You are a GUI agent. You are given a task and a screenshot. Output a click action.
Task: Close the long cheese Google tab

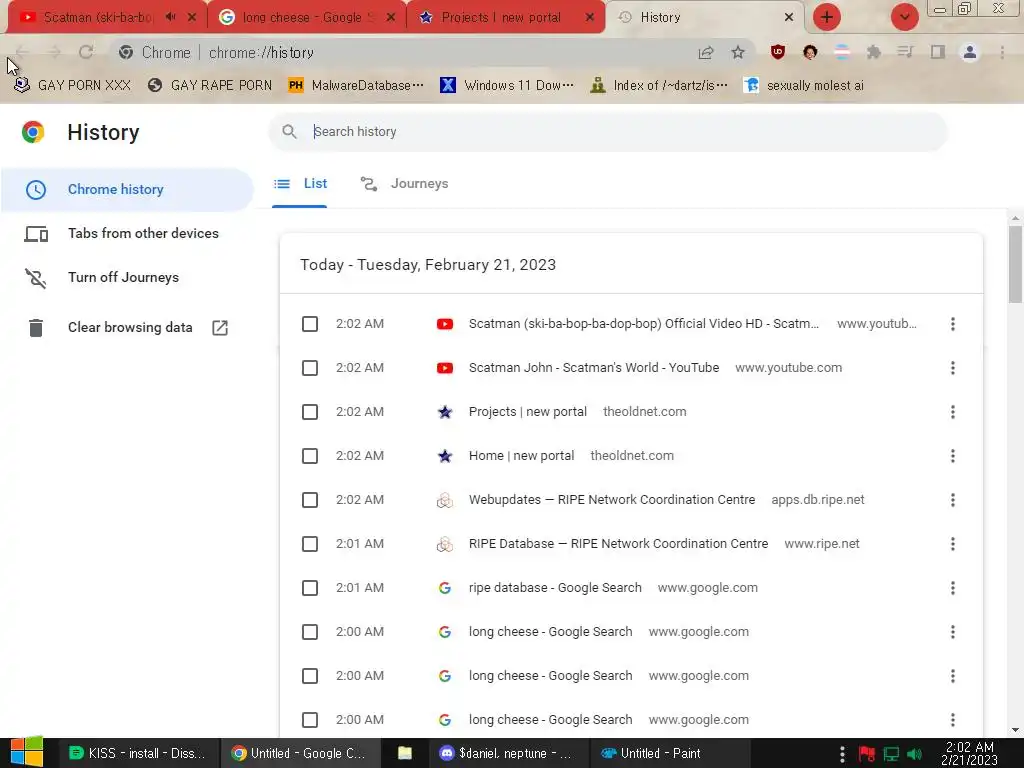(391, 17)
